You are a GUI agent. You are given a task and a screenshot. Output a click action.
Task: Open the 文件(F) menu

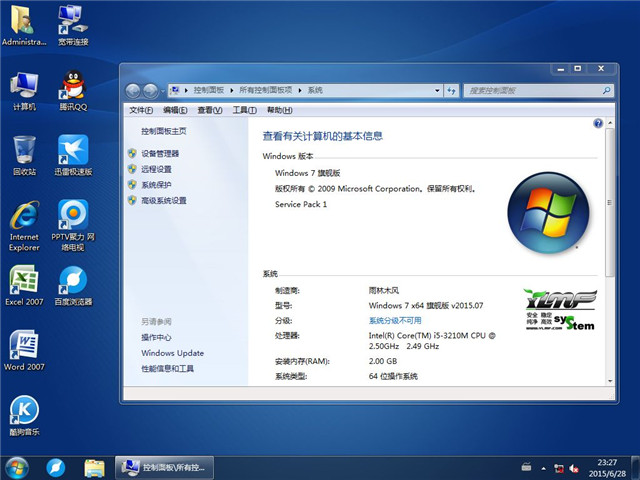[141, 110]
